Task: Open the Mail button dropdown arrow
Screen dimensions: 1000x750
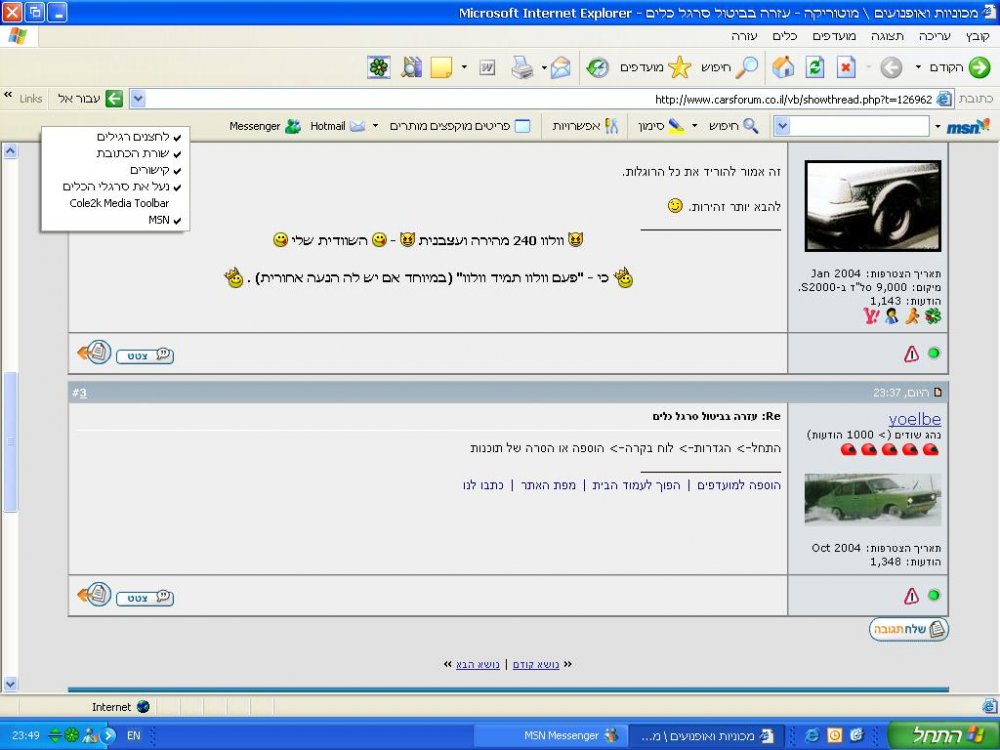Action: (544, 68)
